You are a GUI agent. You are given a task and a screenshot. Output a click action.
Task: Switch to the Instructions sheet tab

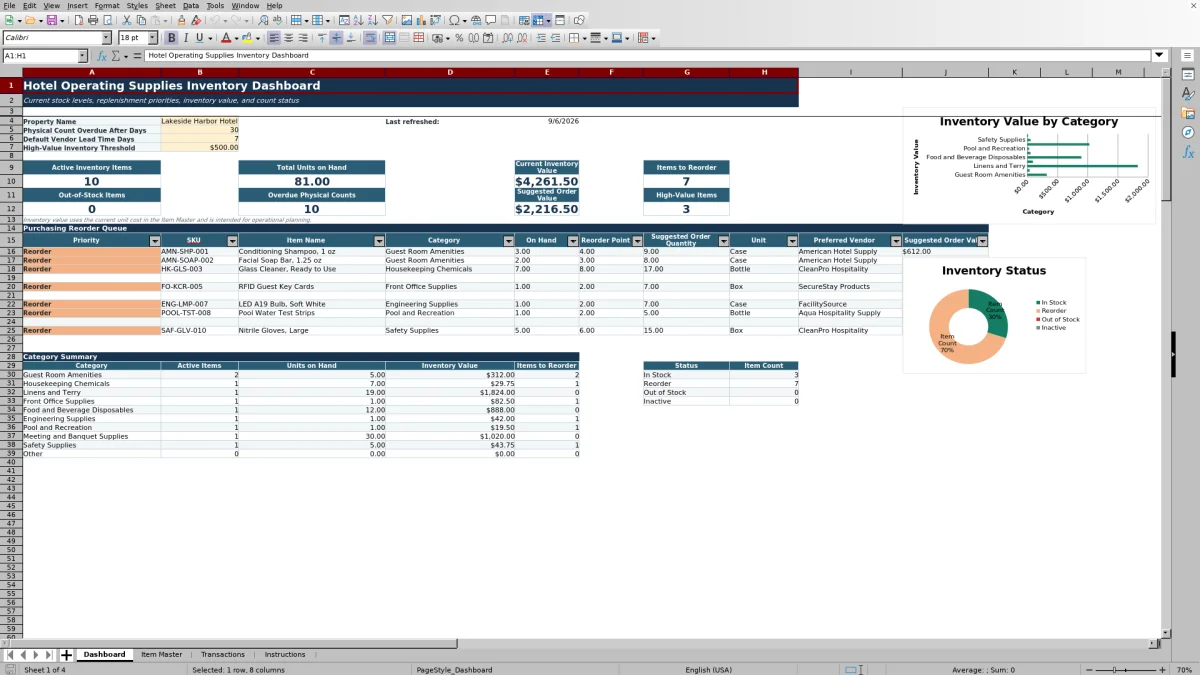285,655
